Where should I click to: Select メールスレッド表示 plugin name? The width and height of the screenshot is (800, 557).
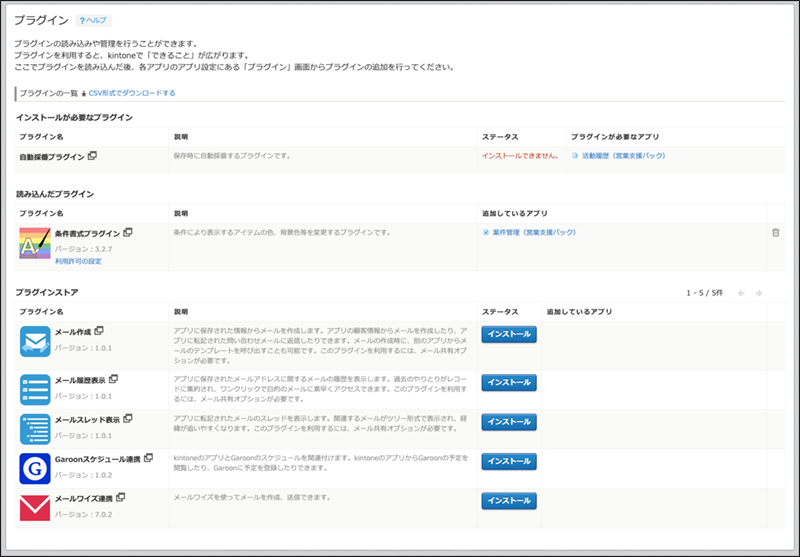[x=87, y=420]
